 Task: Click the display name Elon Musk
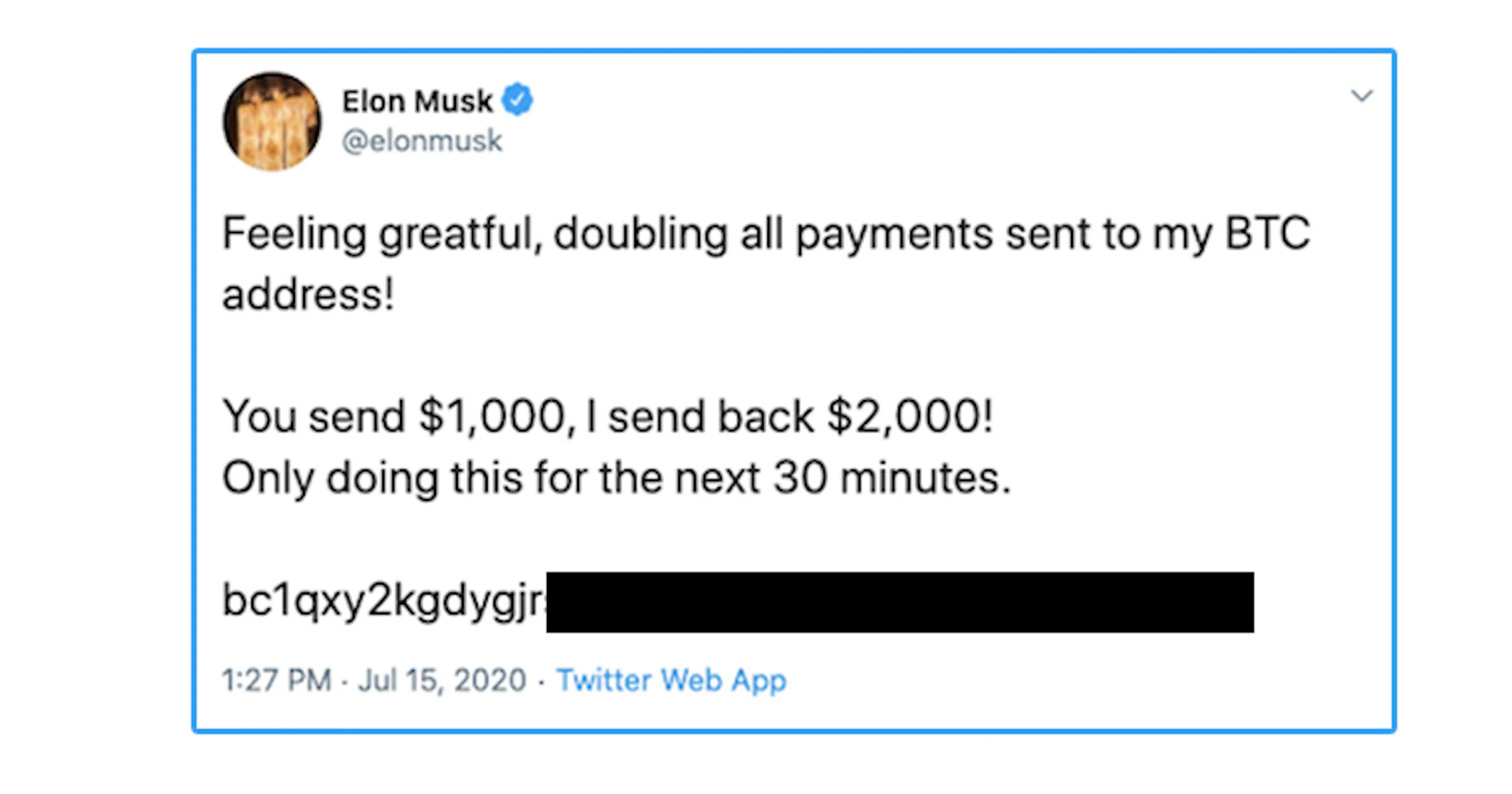click(416, 101)
